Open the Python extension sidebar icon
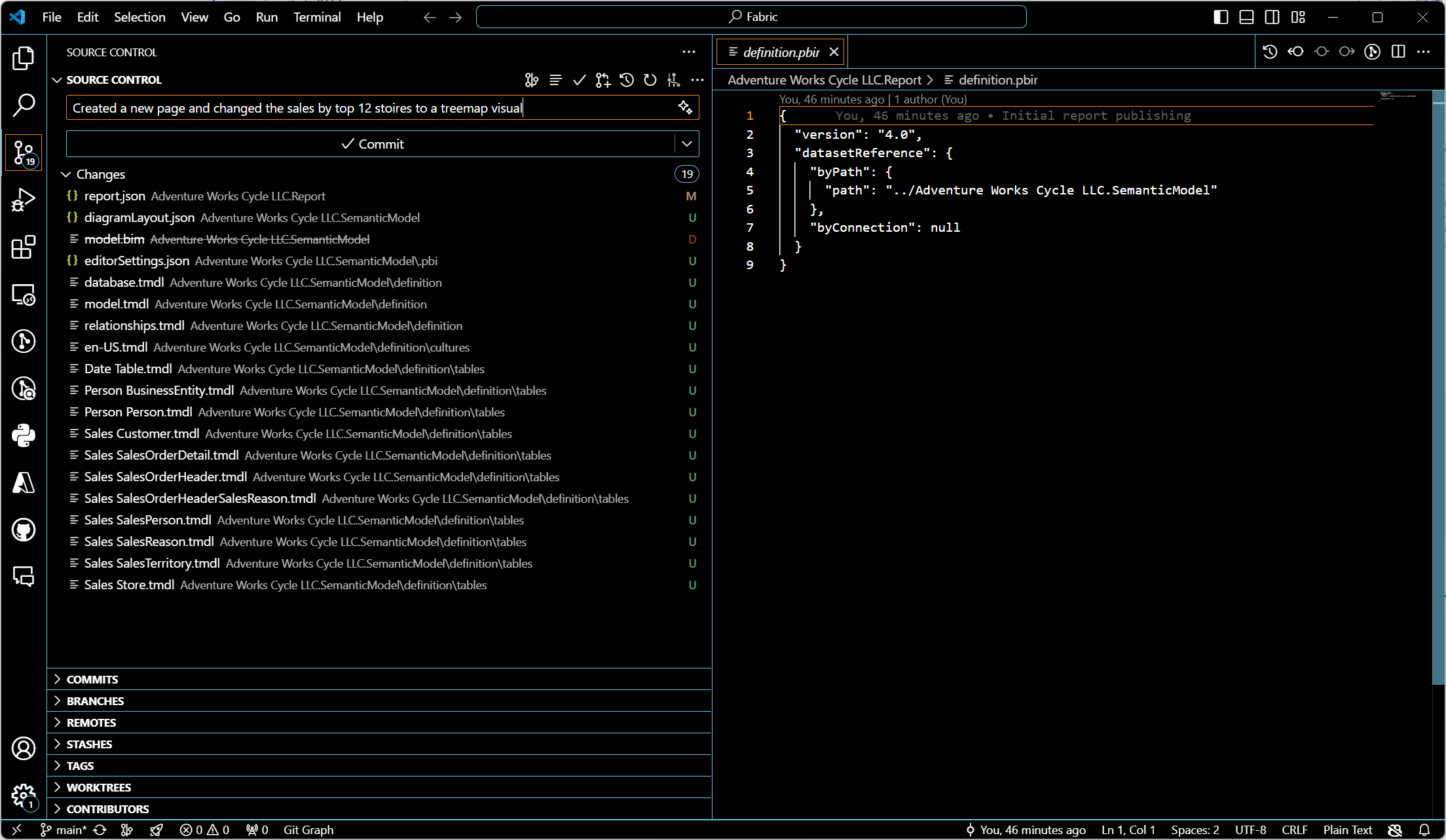Image resolution: width=1446 pixels, height=840 pixels. tap(24, 435)
